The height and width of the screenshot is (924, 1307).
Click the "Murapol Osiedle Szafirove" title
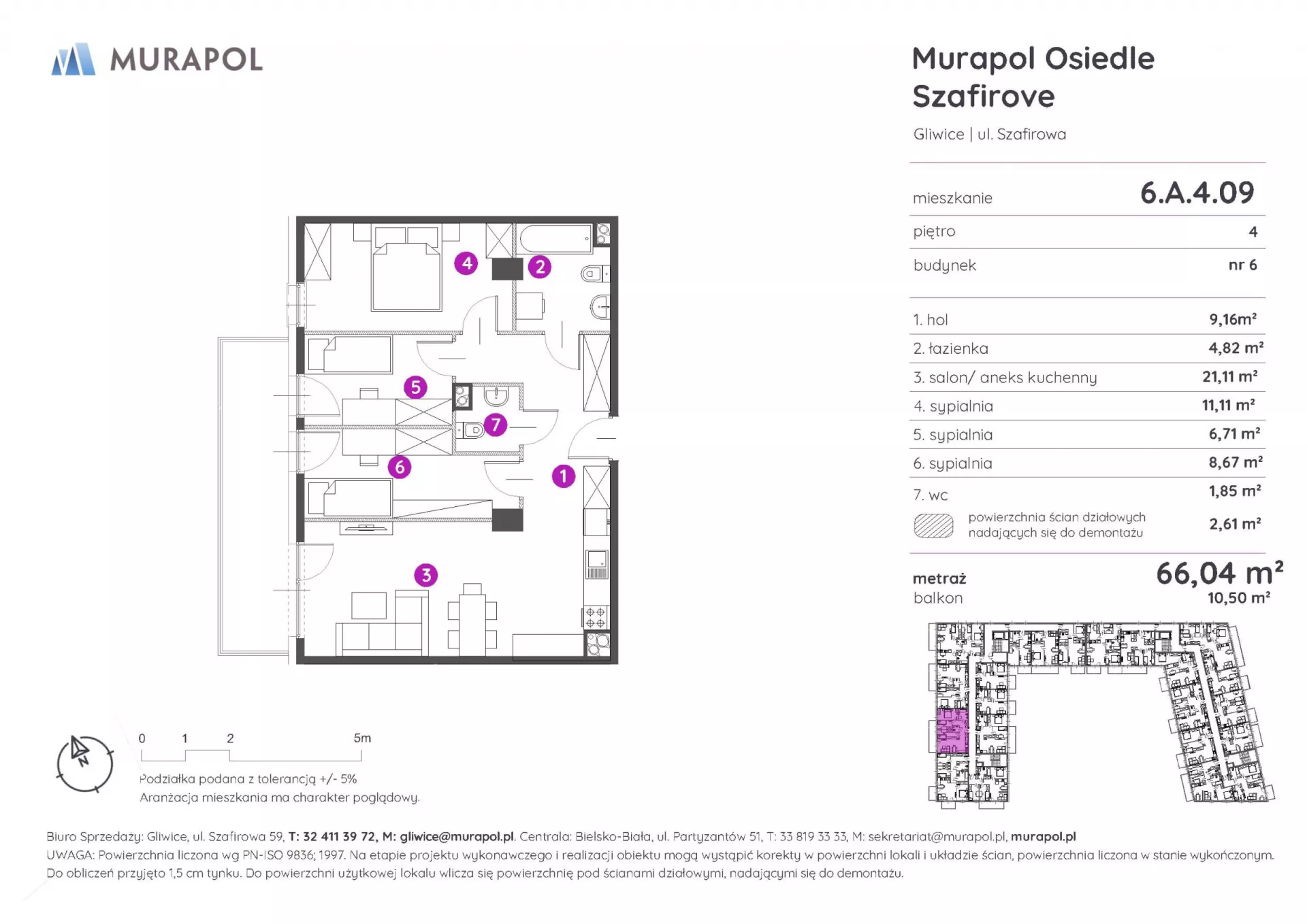[x=1033, y=78]
